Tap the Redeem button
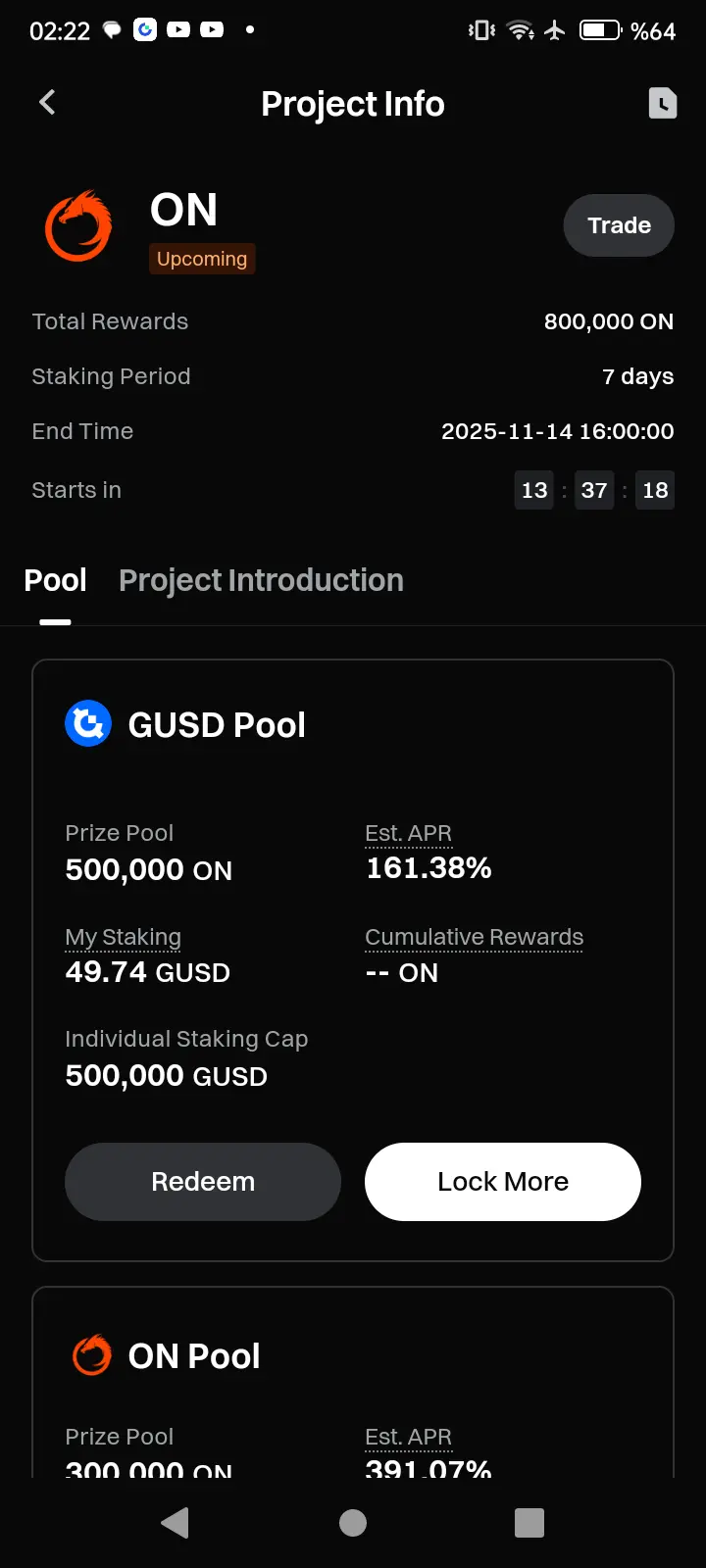The image size is (706, 1568). 203,1182
